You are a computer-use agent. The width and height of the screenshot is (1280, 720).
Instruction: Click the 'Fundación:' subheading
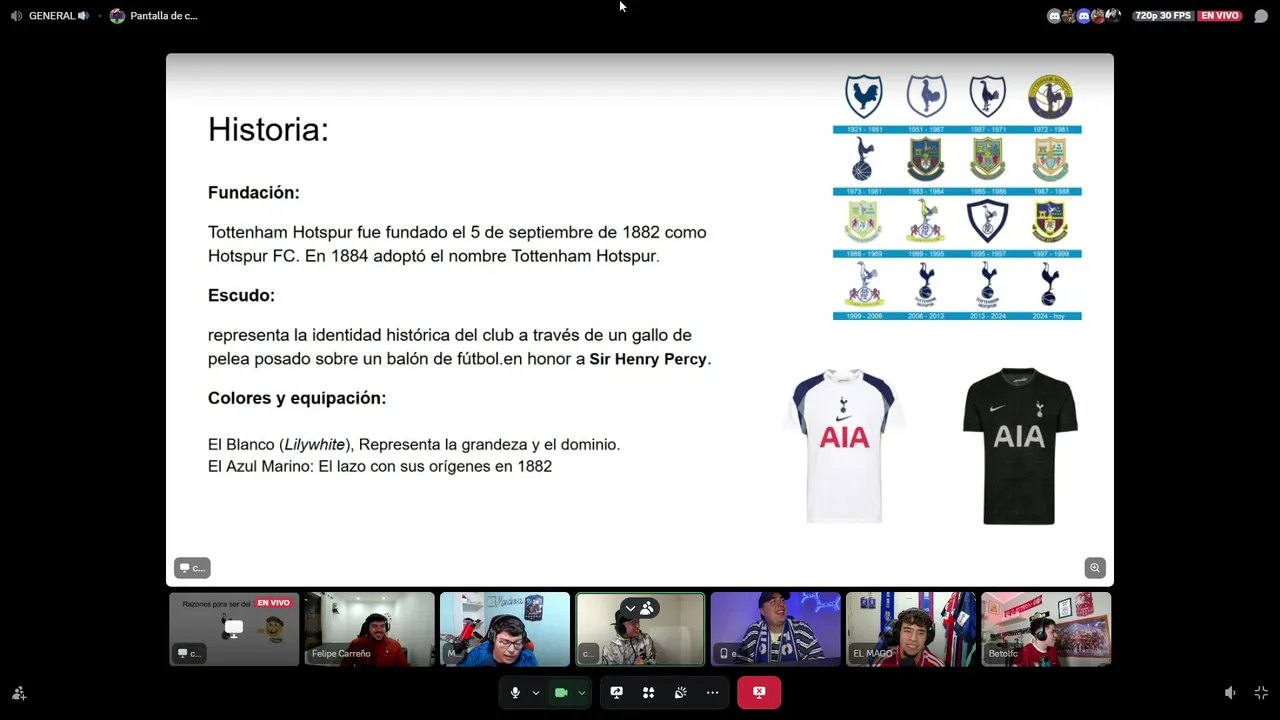[254, 193]
